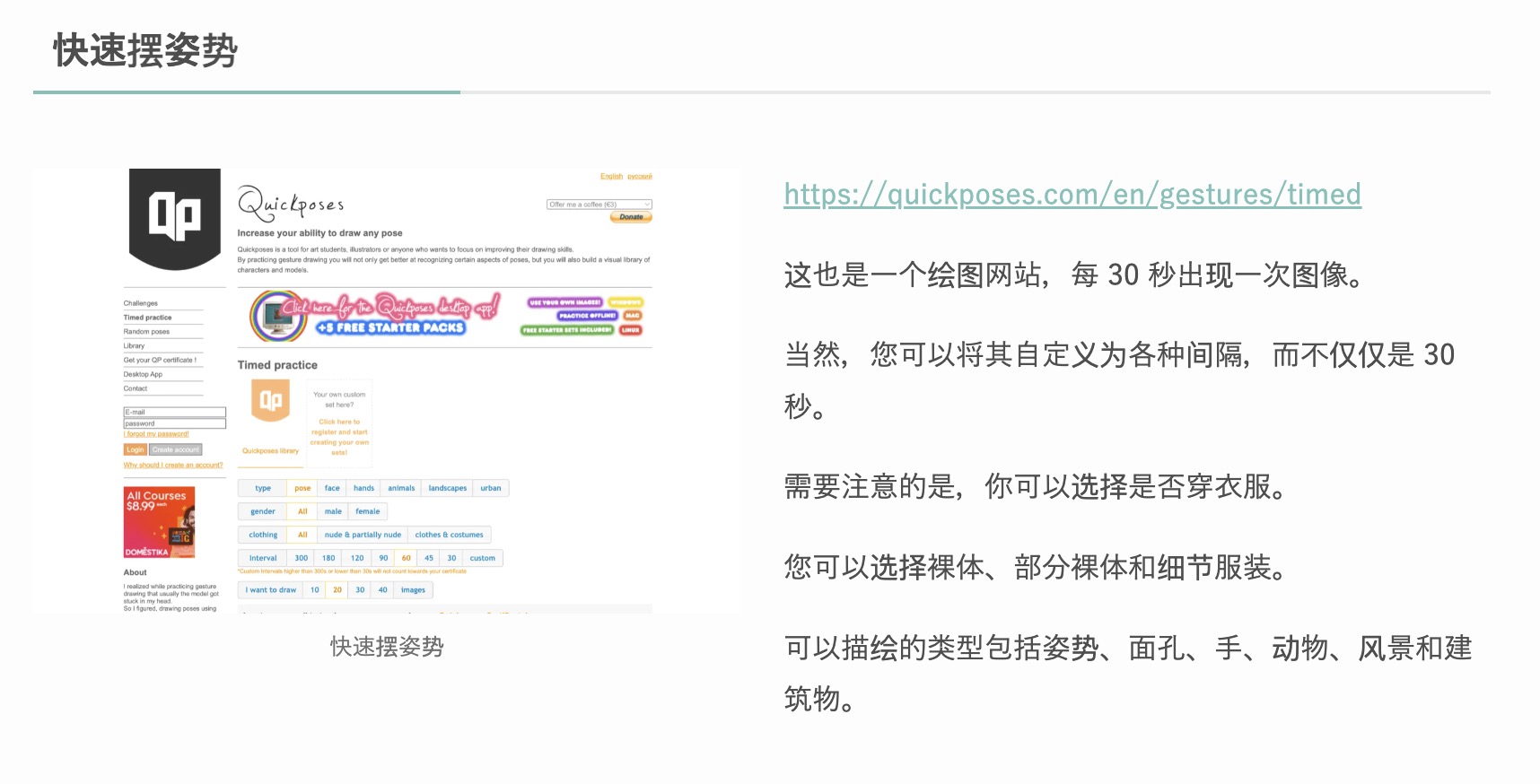Image resolution: width=1540 pixels, height=784 pixels.
Task: Click the Quickposes handwritten title logo
Action: pos(291,204)
